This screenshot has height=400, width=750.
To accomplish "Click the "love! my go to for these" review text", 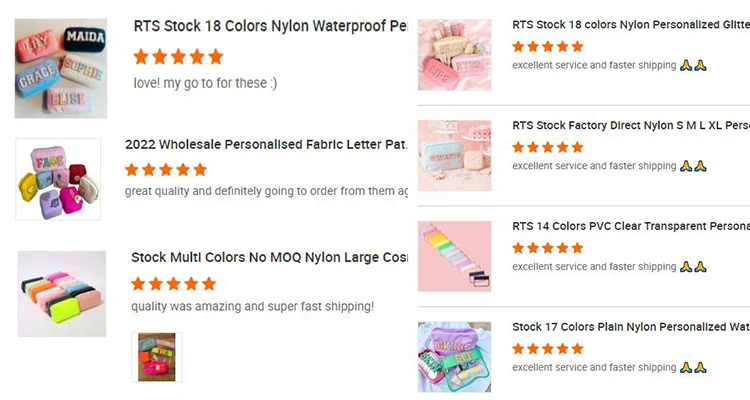I will (x=205, y=83).
